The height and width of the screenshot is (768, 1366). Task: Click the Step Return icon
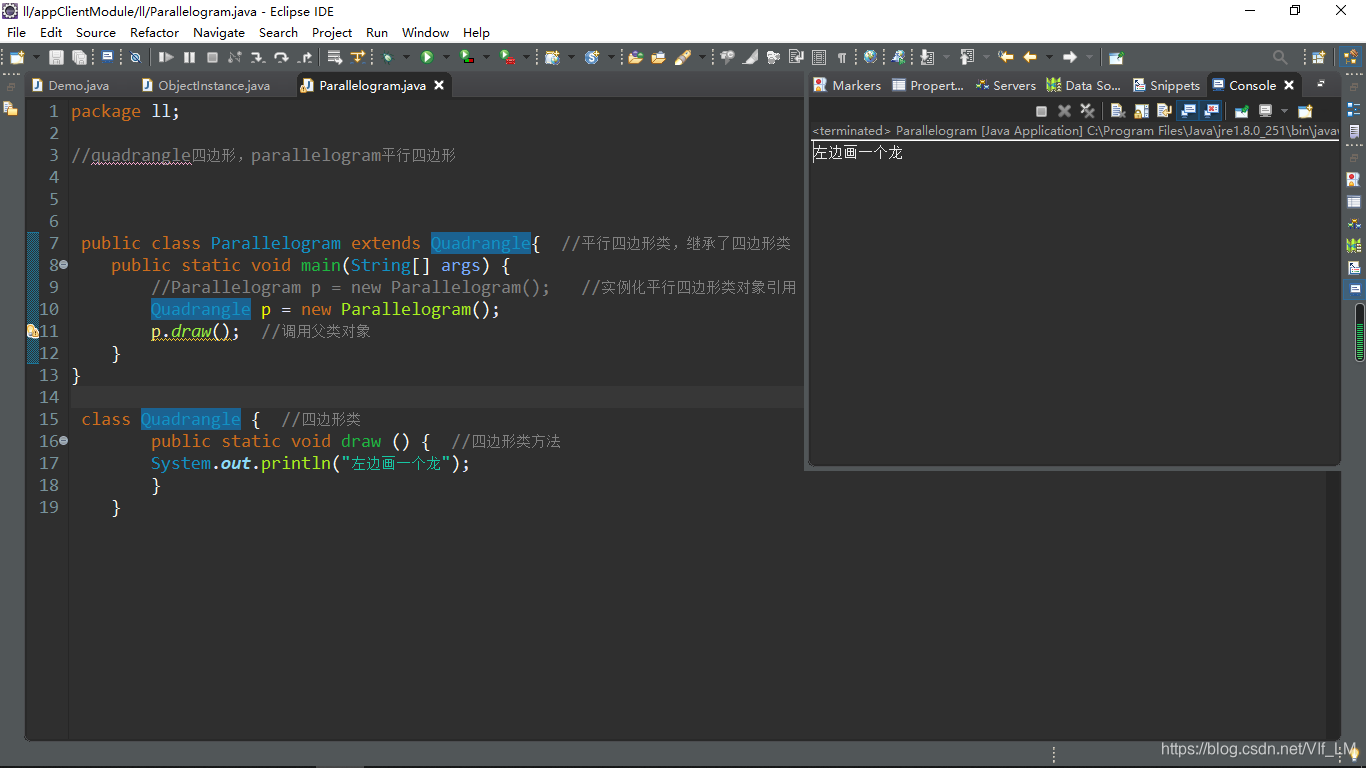pyautogui.click(x=306, y=57)
